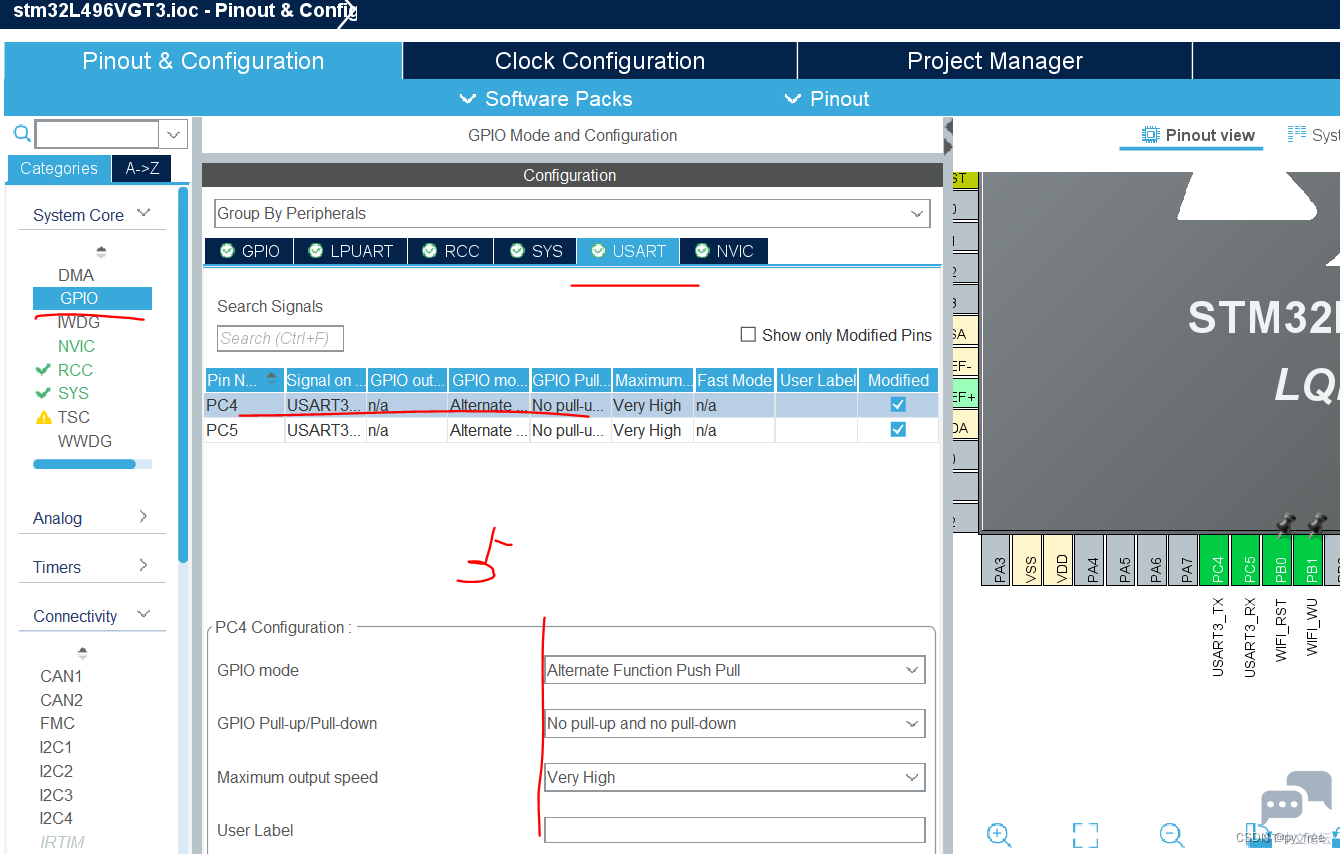Click the User Label input field
This screenshot has height=854, width=1340.
(x=735, y=830)
